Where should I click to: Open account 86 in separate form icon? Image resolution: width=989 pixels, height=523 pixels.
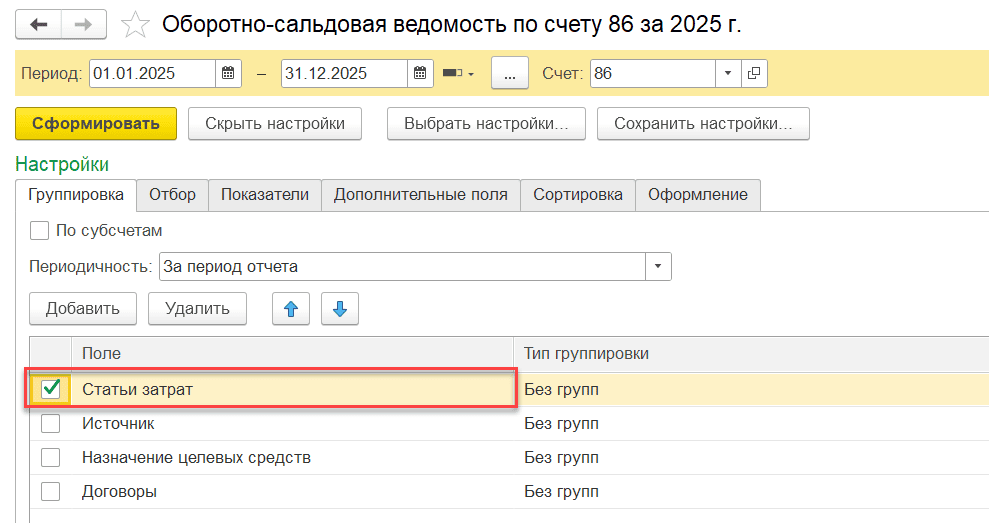click(754, 73)
